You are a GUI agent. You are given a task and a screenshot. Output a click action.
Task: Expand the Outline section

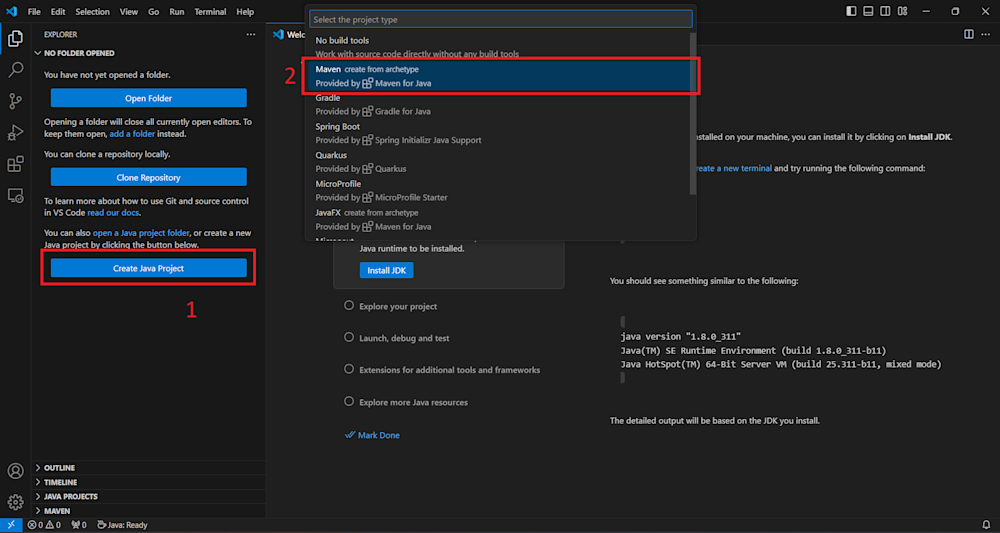[148, 468]
